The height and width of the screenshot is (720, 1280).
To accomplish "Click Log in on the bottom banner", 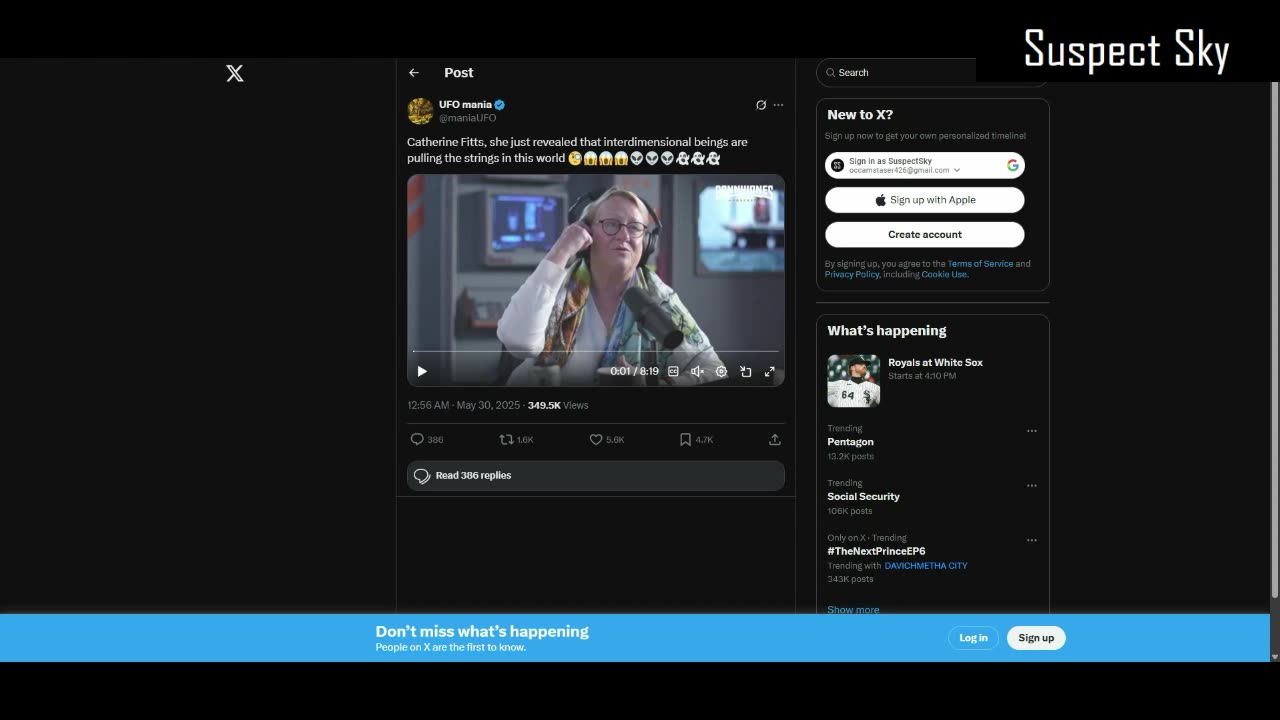I will 973,638.
